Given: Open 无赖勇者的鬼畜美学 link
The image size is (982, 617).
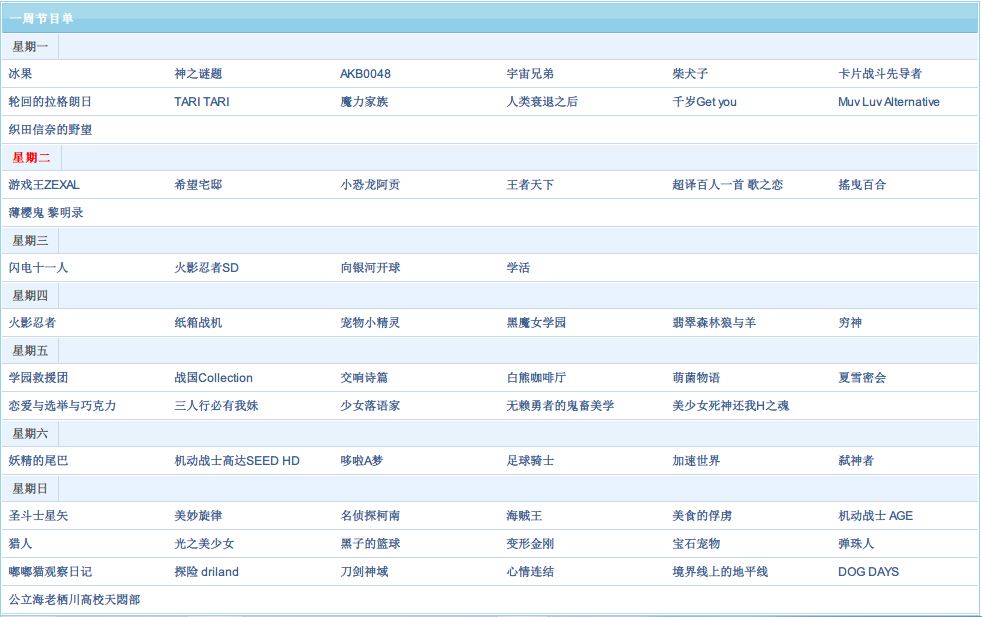Looking at the screenshot, I should pyautogui.click(x=560, y=405).
